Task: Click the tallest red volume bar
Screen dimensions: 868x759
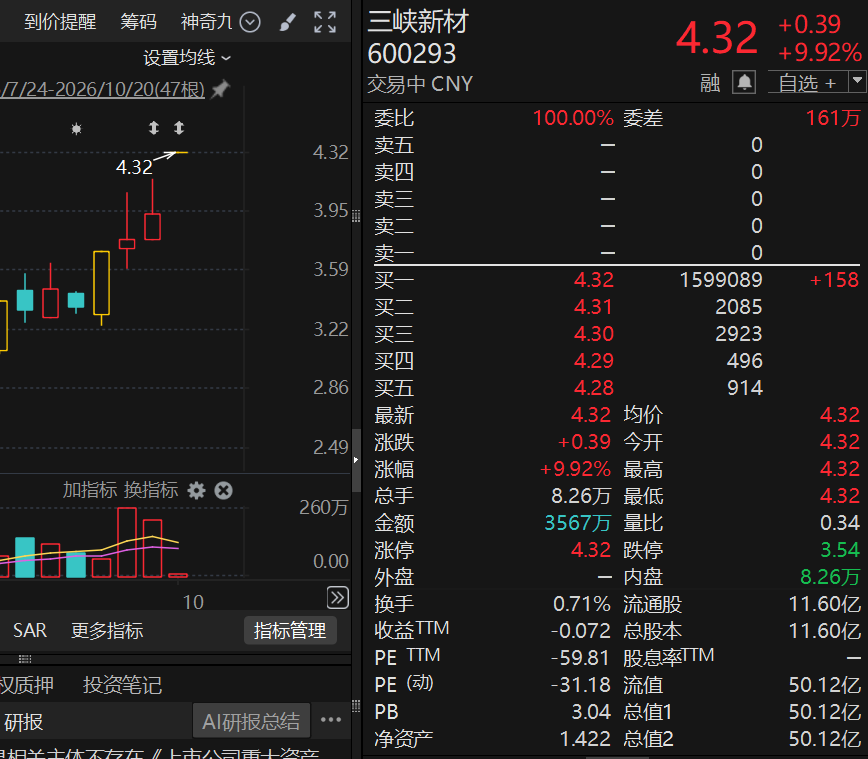Action: 127,543
